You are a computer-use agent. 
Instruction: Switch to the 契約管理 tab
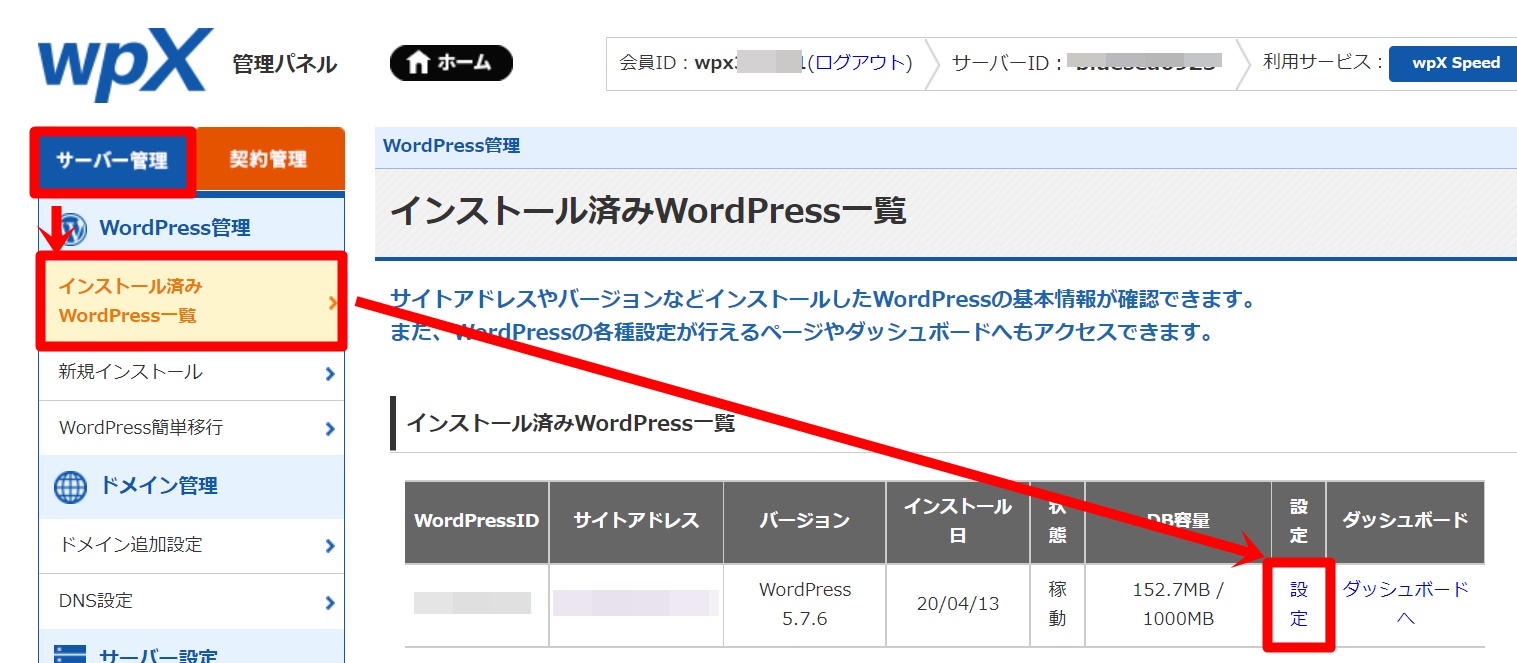(268, 159)
